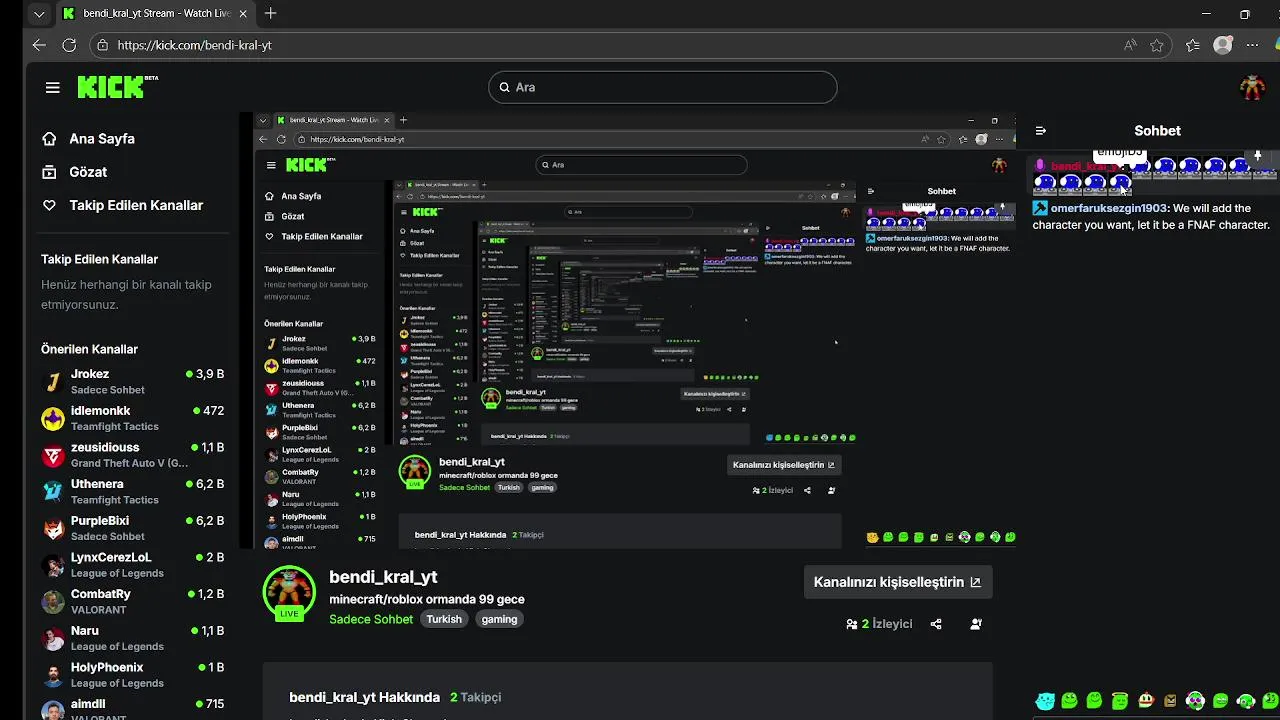Viewport: 1280px width, 720px height.
Task: Select the green headset-microphone emote
Action: [x=1246, y=701]
